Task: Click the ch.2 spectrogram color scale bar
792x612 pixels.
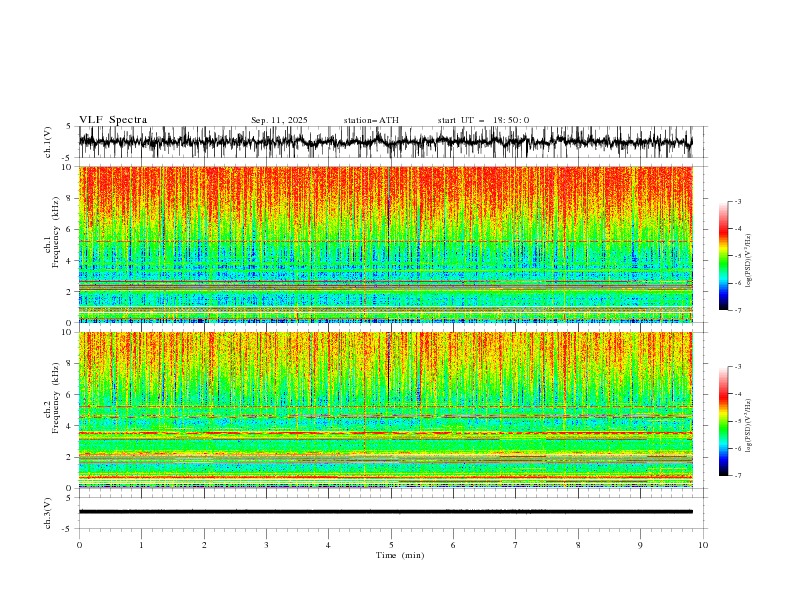Action: [x=723, y=421]
